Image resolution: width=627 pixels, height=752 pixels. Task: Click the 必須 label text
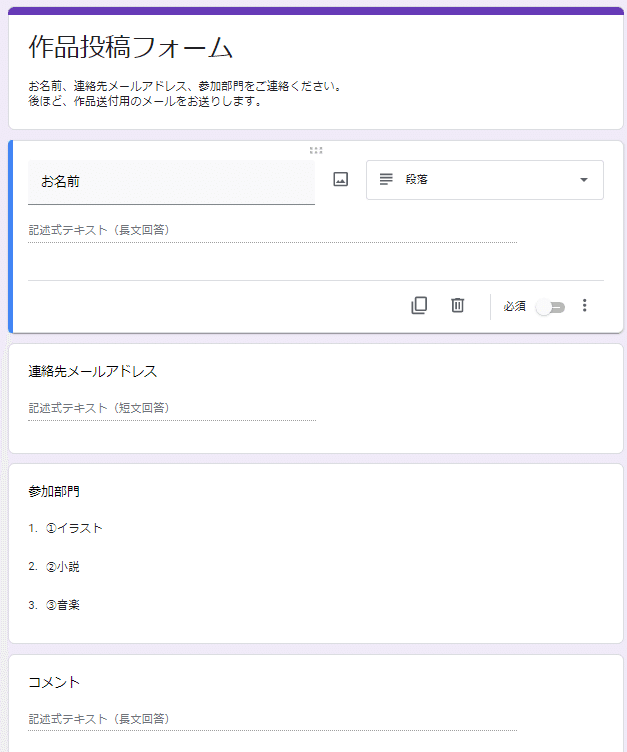click(514, 306)
